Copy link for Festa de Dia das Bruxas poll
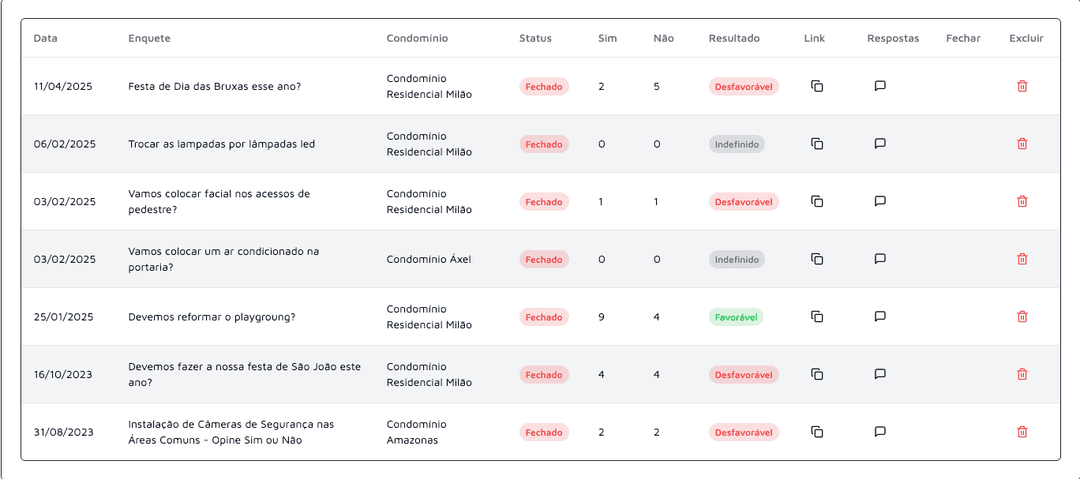The height and width of the screenshot is (479, 1080). tap(817, 86)
